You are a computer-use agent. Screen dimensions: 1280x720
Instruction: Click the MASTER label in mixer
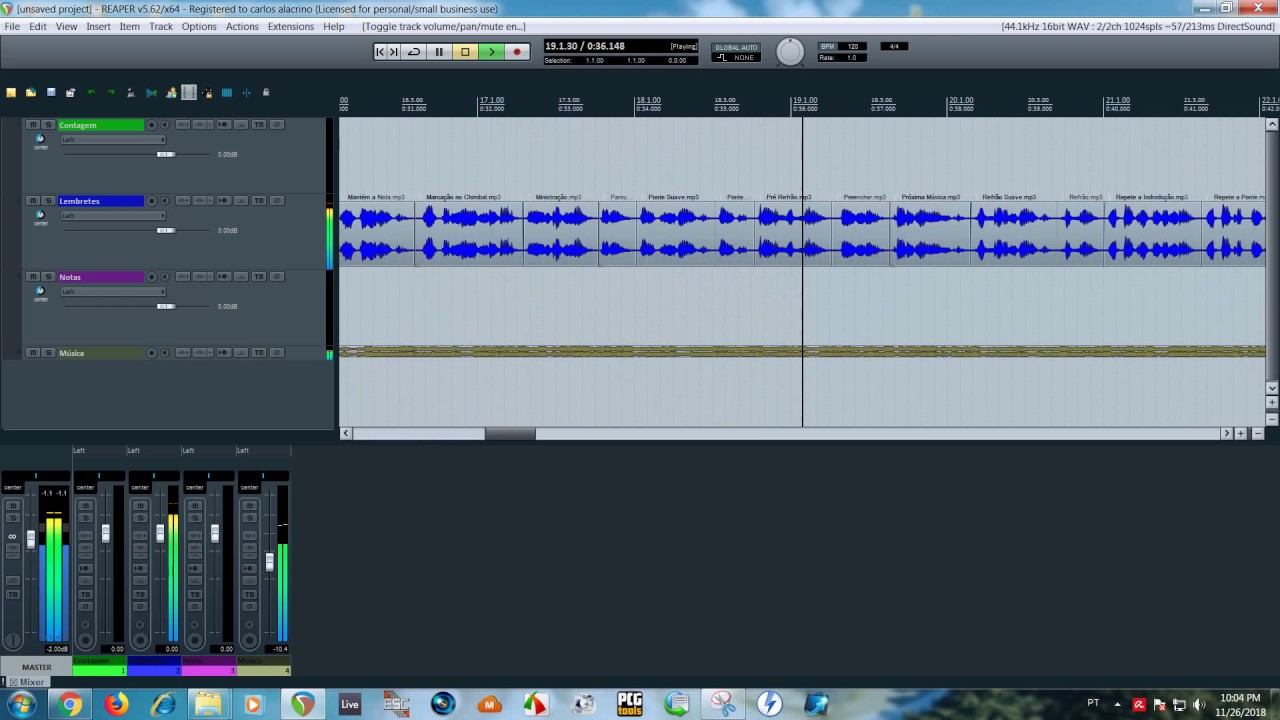(x=36, y=667)
